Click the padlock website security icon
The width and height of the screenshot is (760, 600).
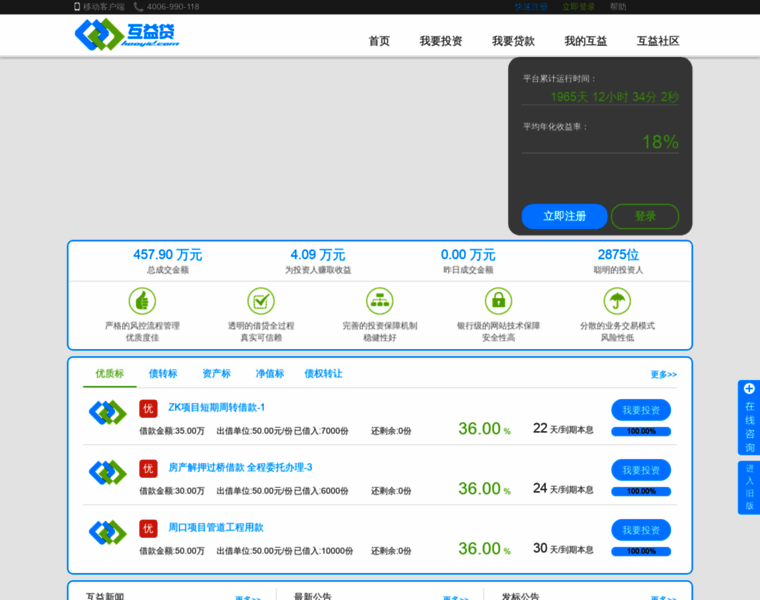pyautogui.click(x=498, y=300)
